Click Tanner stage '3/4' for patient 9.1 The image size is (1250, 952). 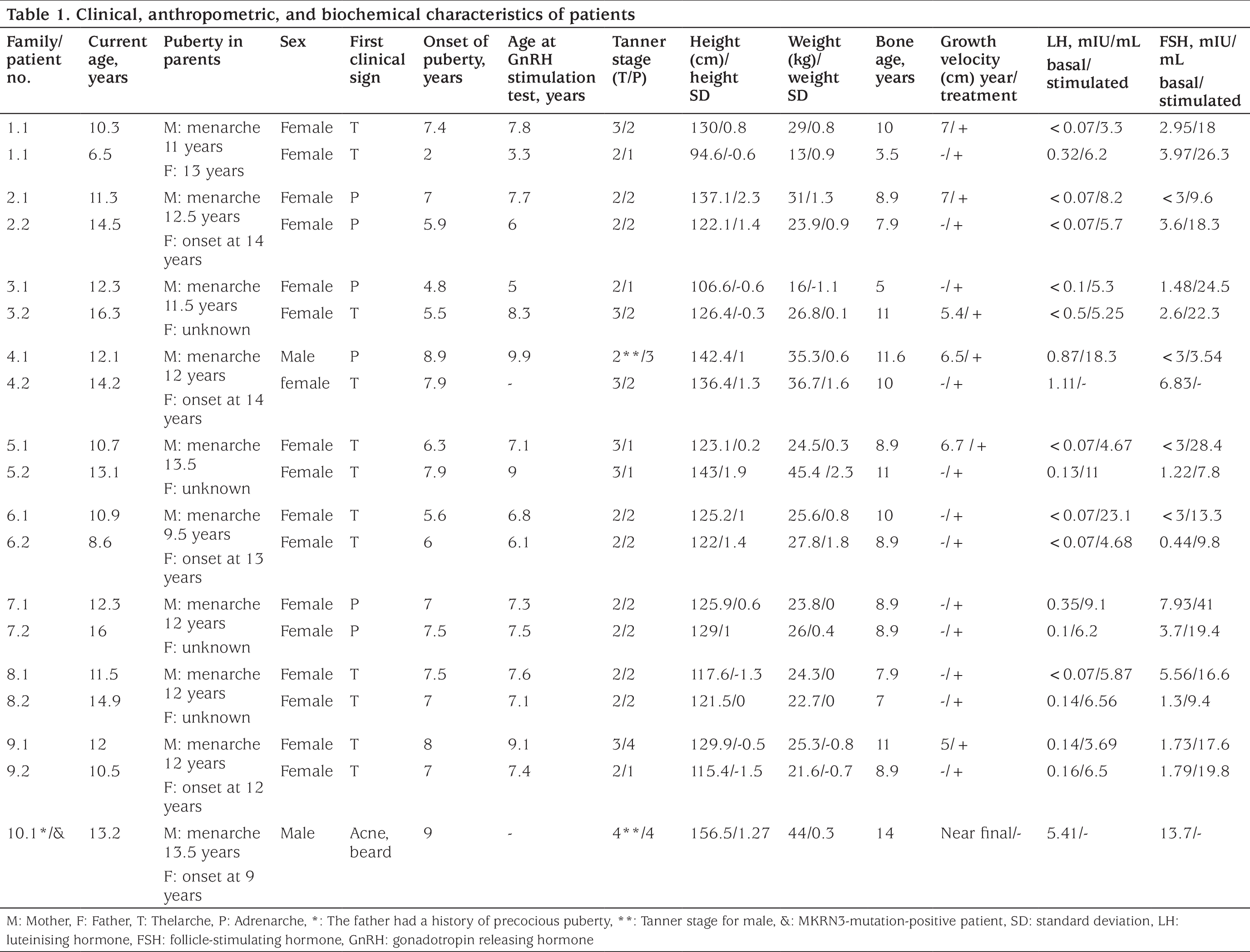tap(623, 745)
